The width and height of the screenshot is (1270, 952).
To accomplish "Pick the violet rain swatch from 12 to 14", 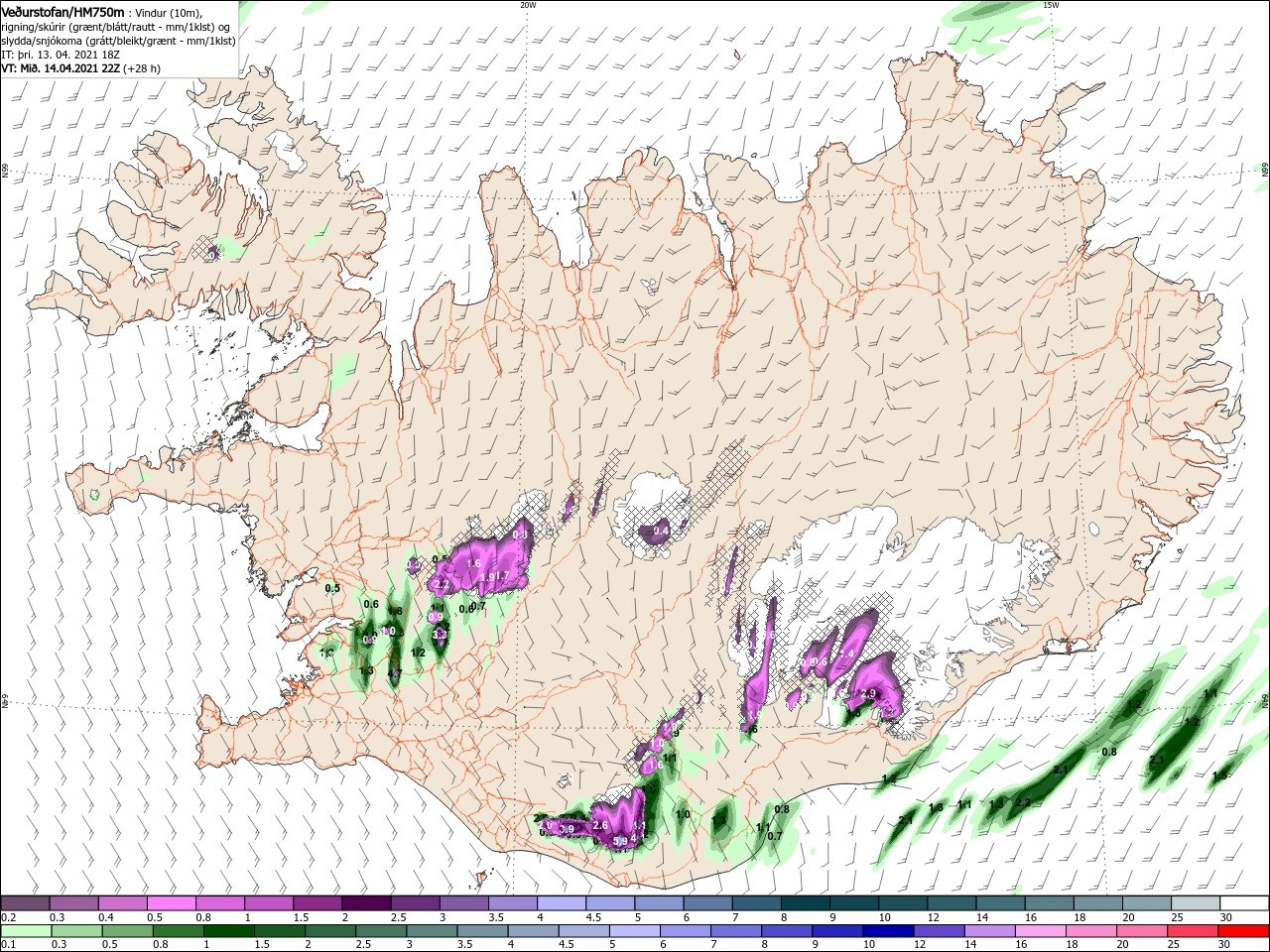I will 940,931.
